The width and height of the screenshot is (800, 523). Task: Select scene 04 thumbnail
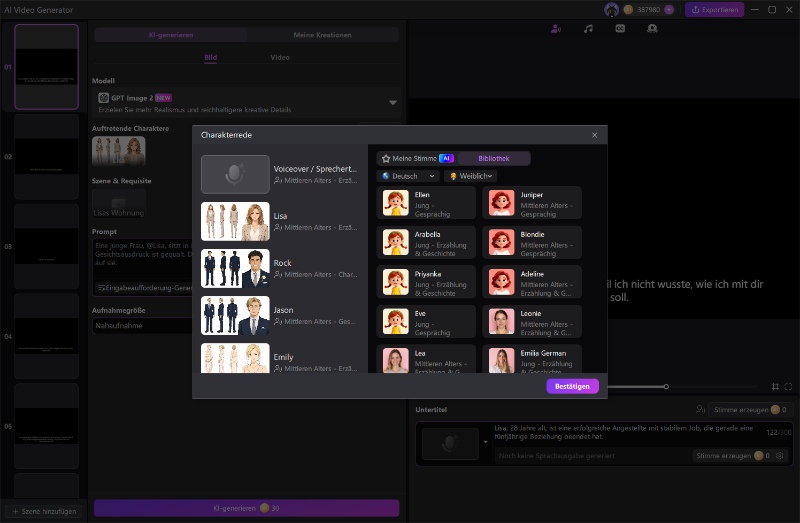pos(46,336)
